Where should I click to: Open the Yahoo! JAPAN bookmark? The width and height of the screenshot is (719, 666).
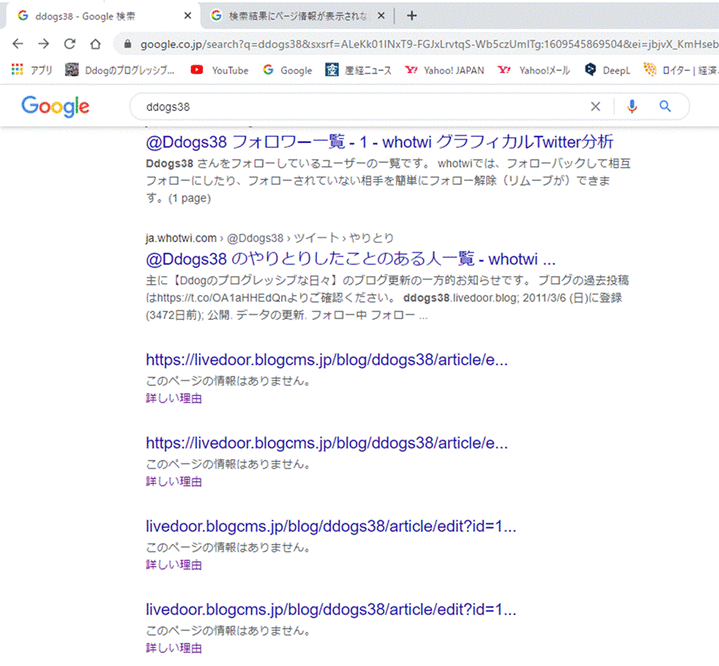point(444,70)
